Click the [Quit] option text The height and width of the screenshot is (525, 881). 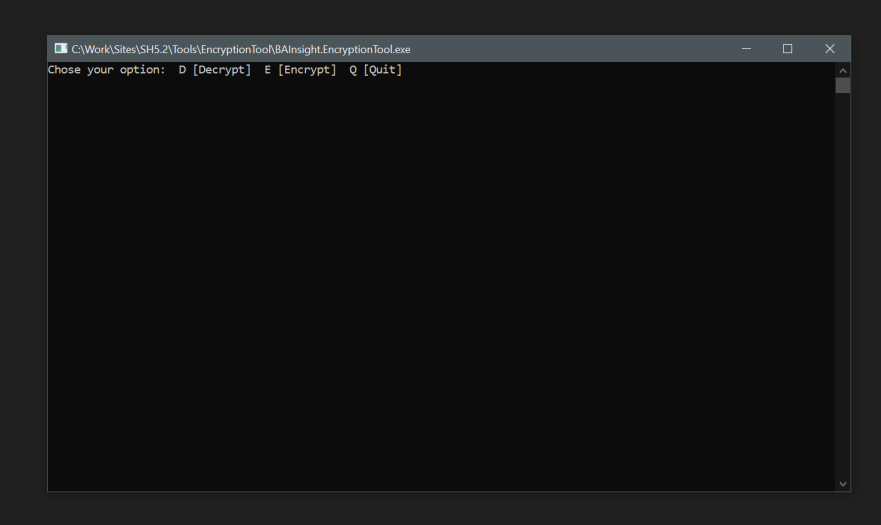click(382, 70)
